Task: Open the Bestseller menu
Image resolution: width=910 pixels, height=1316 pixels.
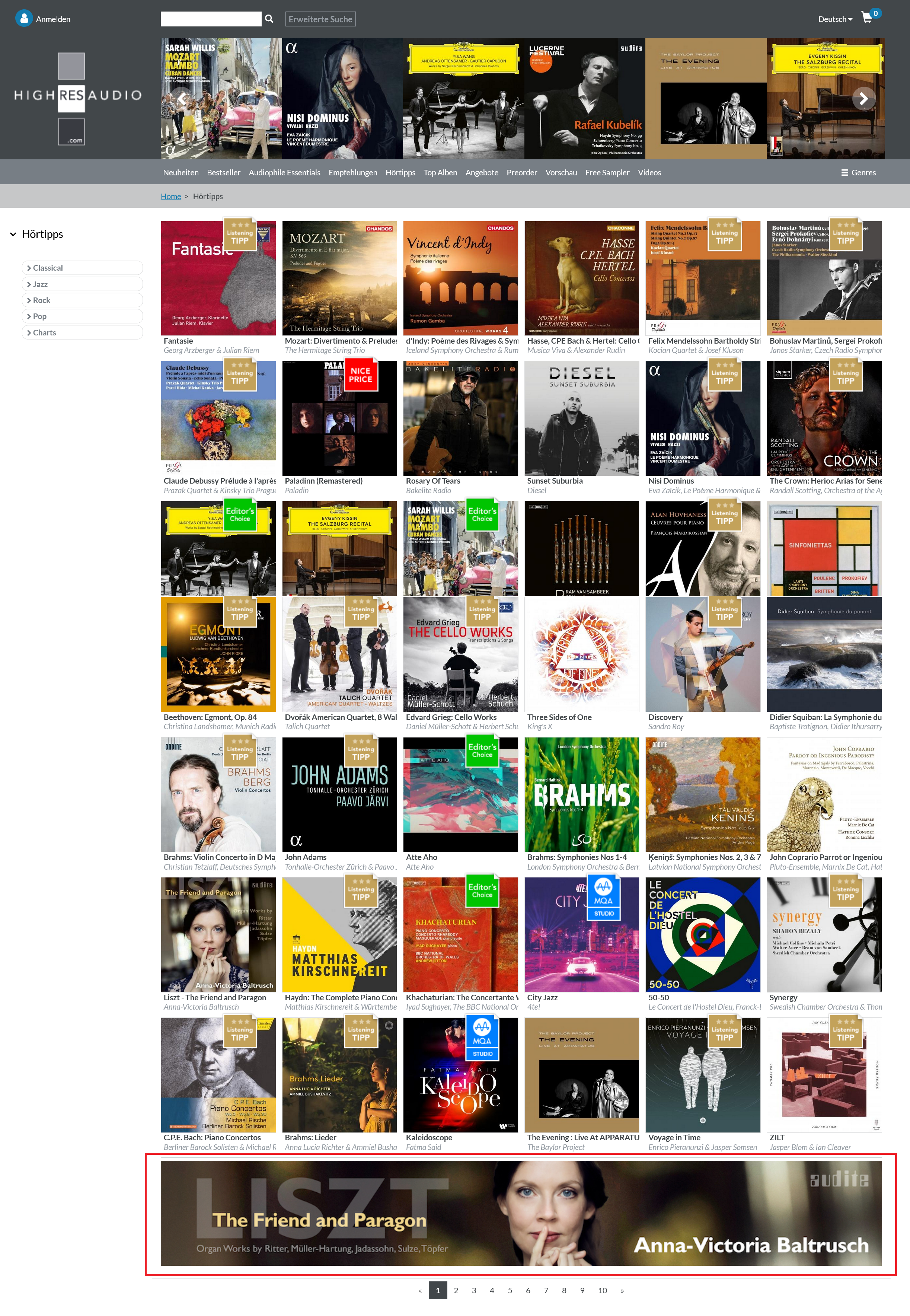Action: (x=224, y=173)
